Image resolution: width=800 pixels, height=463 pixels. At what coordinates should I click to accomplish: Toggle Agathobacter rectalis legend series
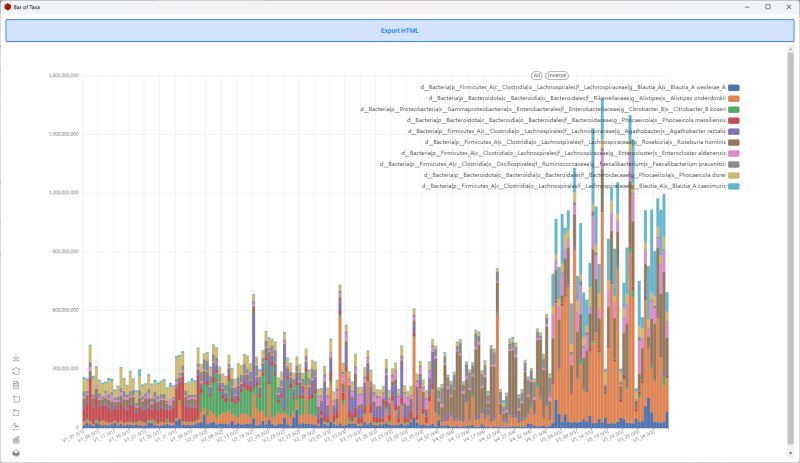[x=573, y=131]
